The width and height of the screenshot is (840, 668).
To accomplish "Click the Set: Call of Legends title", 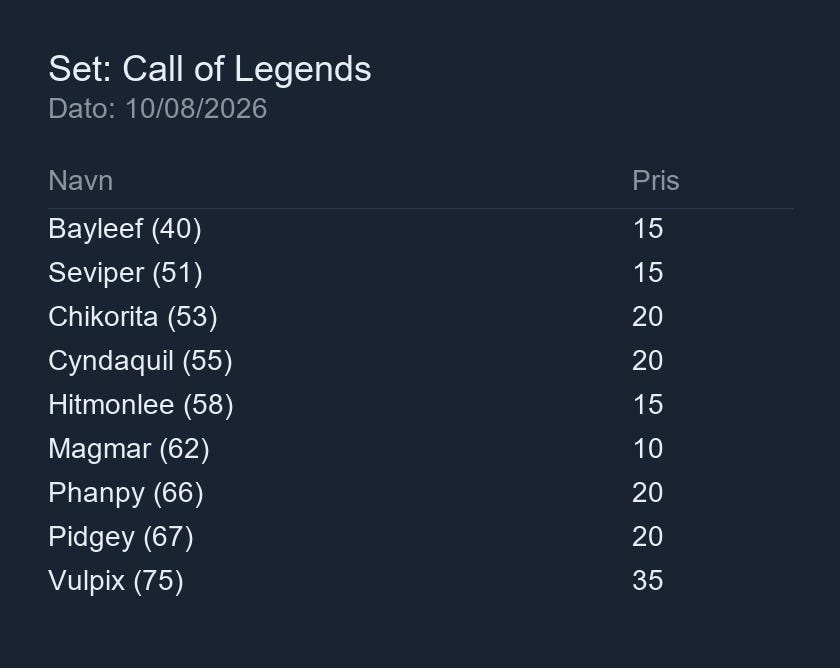I will (x=210, y=69).
